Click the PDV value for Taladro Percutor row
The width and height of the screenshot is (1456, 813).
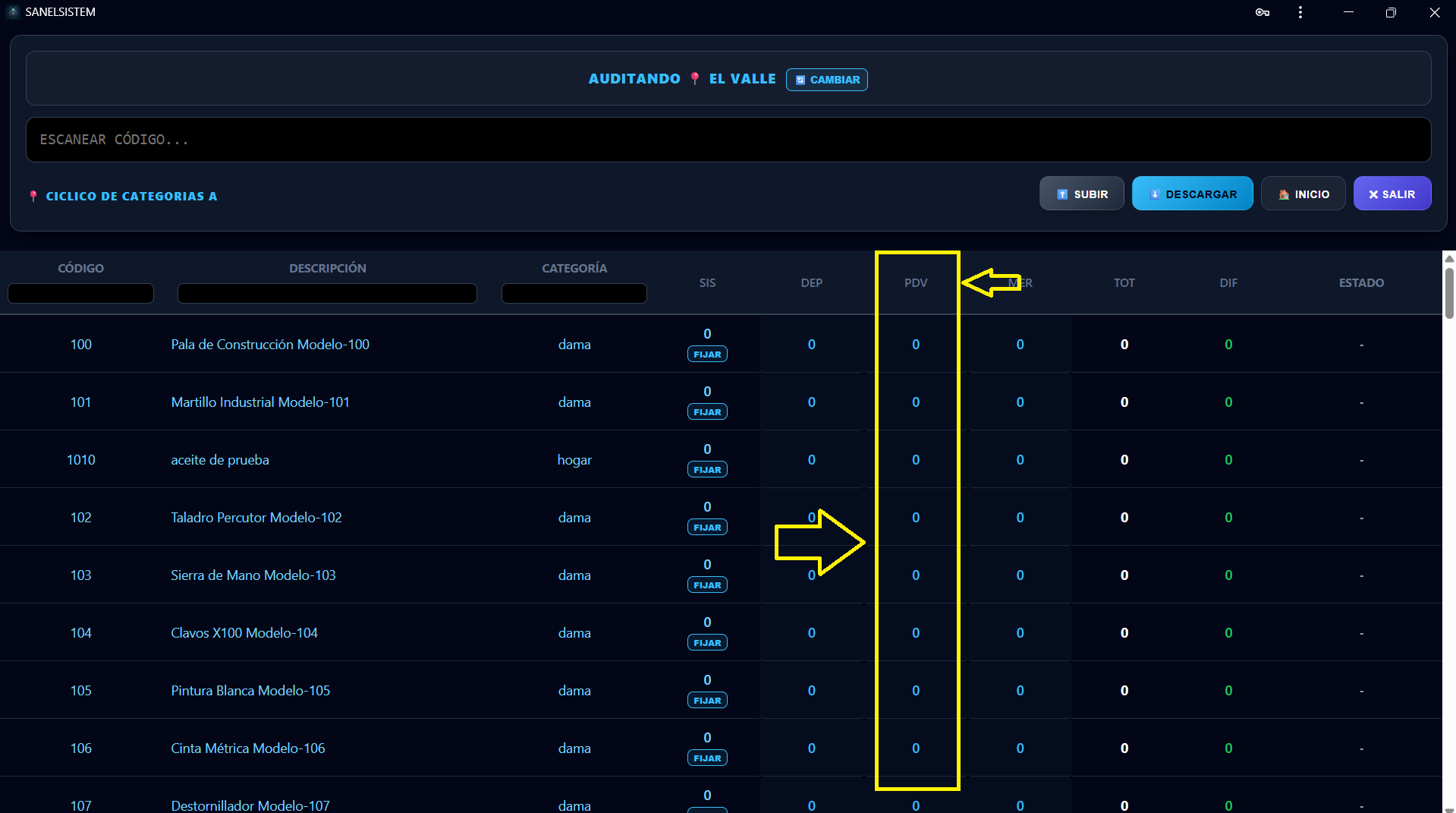916,518
